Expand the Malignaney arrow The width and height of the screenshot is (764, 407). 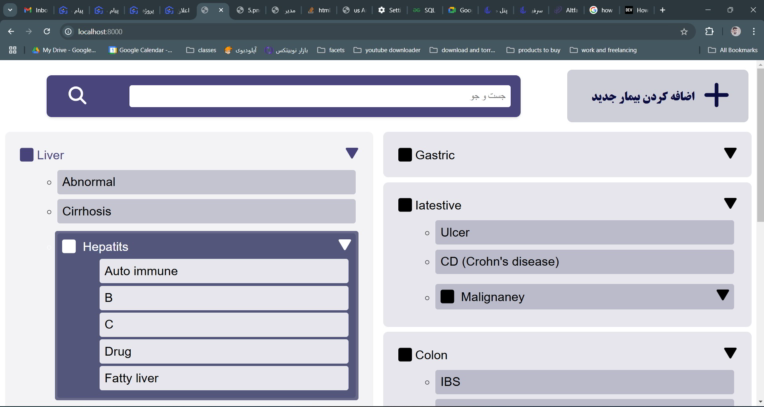pyautogui.click(x=723, y=294)
